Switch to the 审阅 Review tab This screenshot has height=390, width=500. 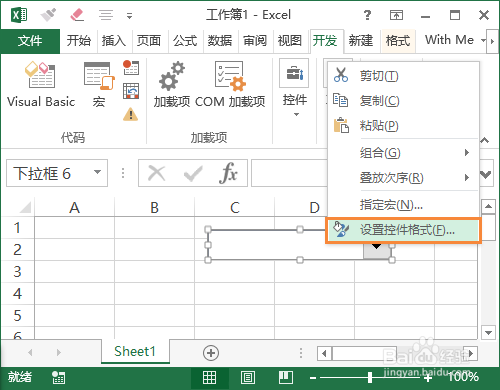(255, 41)
